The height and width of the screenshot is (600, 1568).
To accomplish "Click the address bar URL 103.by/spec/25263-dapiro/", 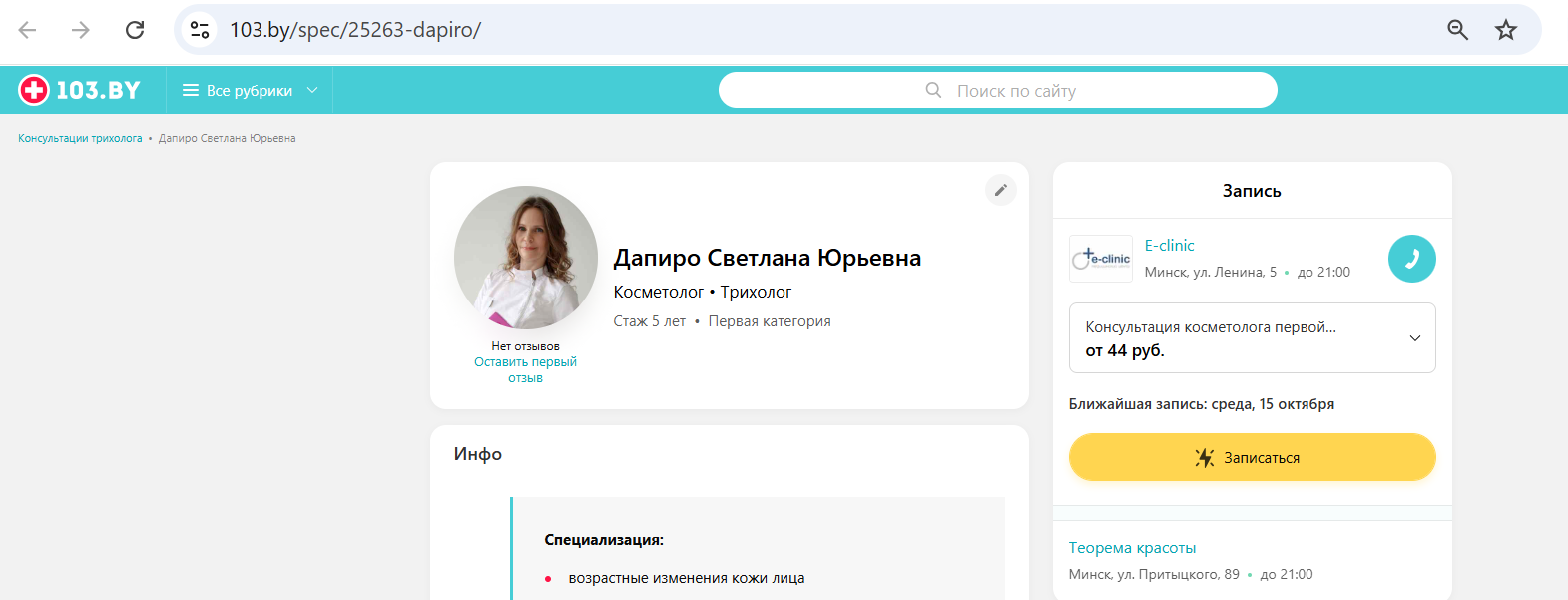I will 355,30.
